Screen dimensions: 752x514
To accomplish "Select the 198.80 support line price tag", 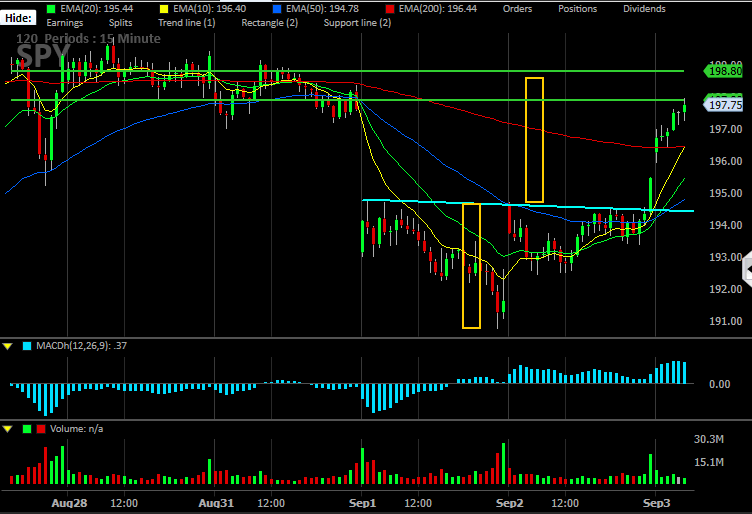I will point(723,71).
